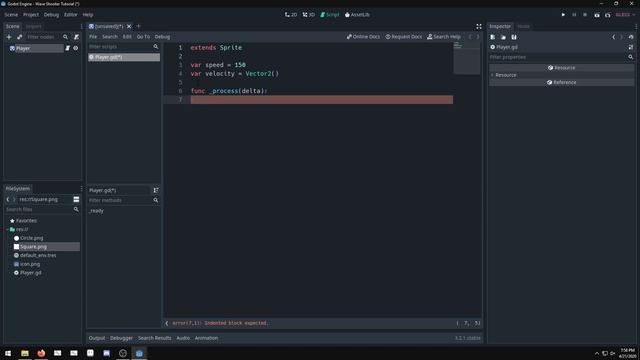Open Inspector object history icon
640x360 pixels.
coord(631,37)
